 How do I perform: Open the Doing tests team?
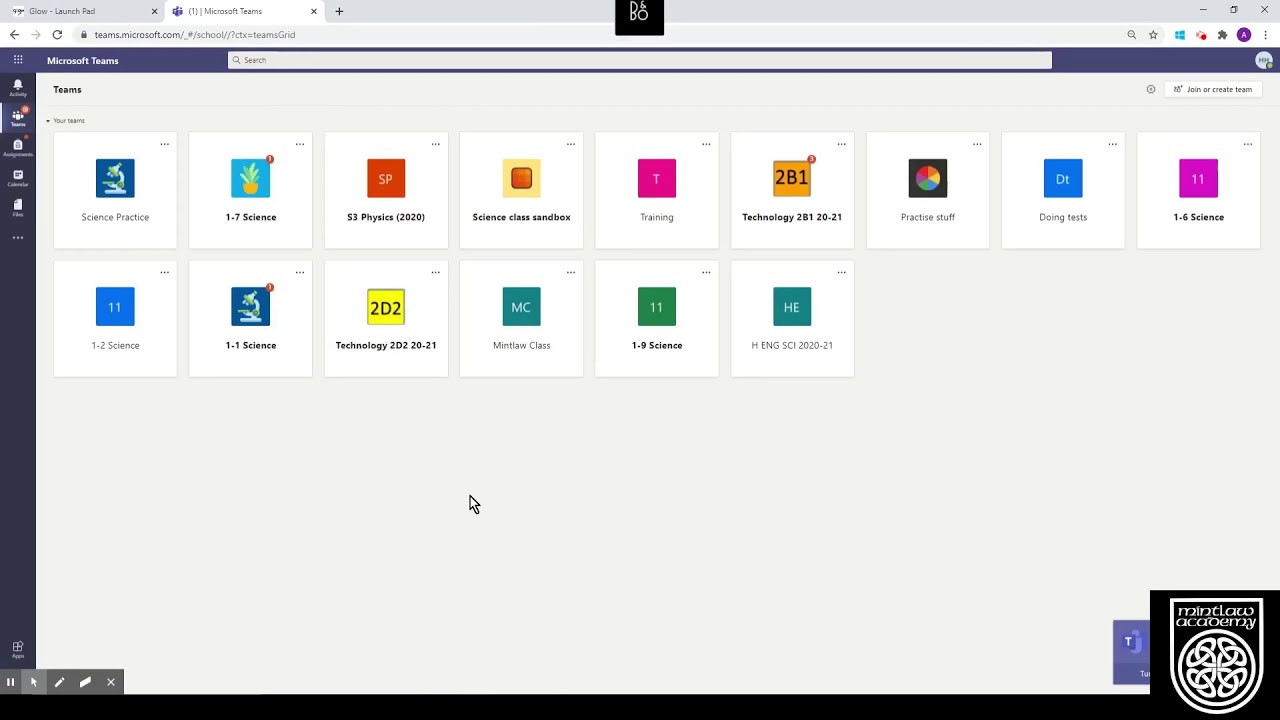(1063, 190)
